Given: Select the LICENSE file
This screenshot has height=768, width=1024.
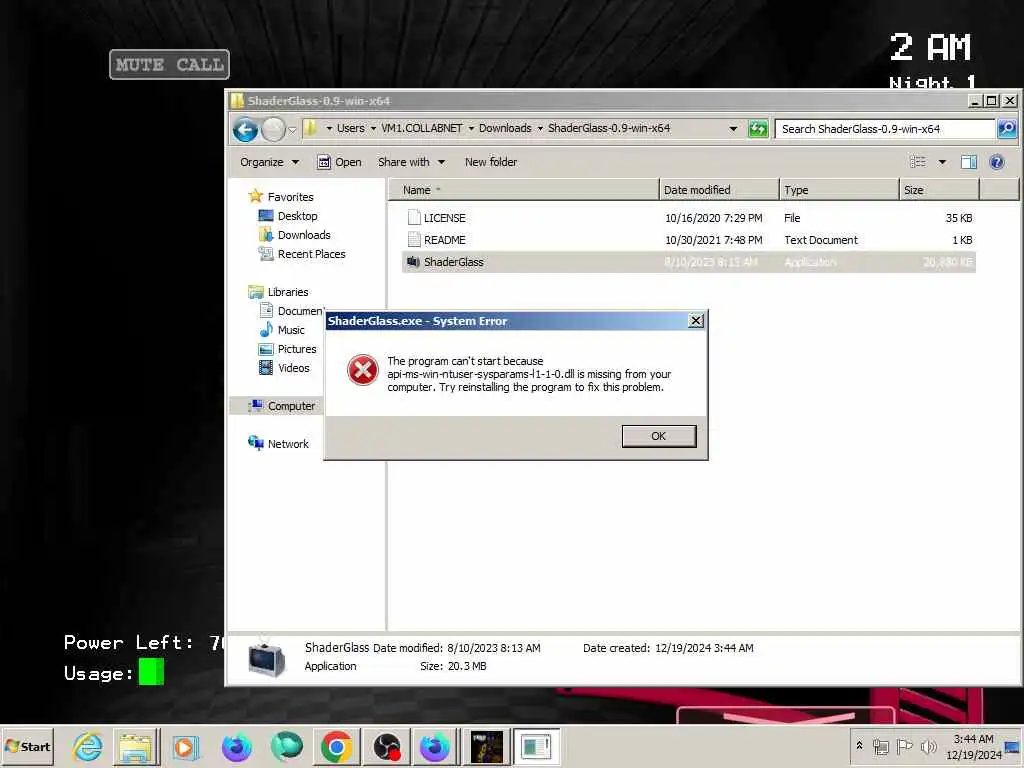Looking at the screenshot, I should tap(688, 218).
